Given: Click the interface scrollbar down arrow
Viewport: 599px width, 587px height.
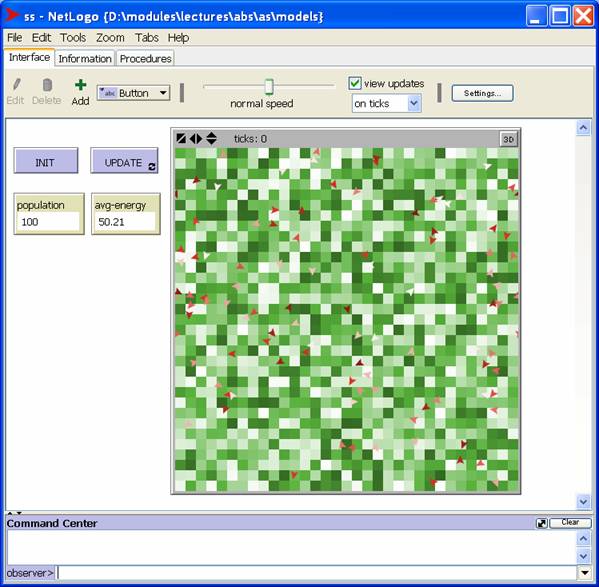Looking at the screenshot, I should [x=583, y=501].
